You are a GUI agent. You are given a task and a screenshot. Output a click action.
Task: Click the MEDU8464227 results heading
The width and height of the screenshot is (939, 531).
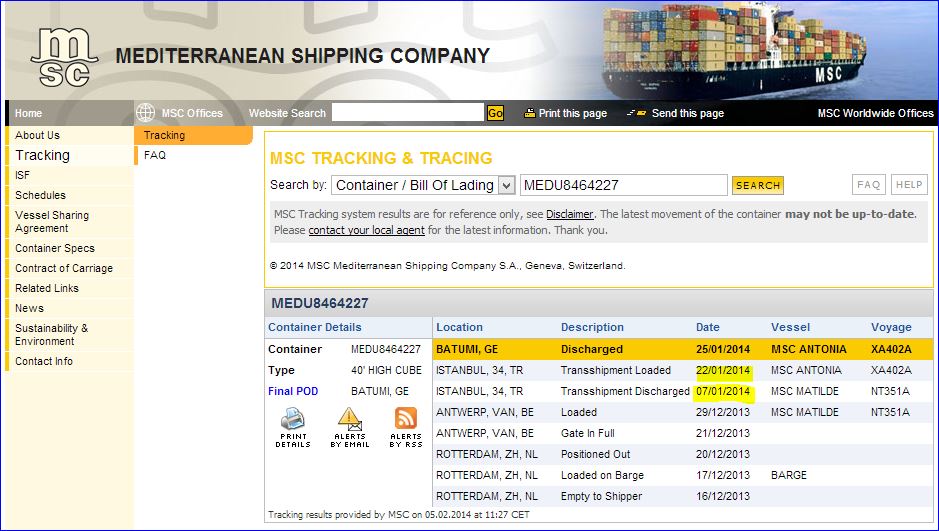click(320, 304)
